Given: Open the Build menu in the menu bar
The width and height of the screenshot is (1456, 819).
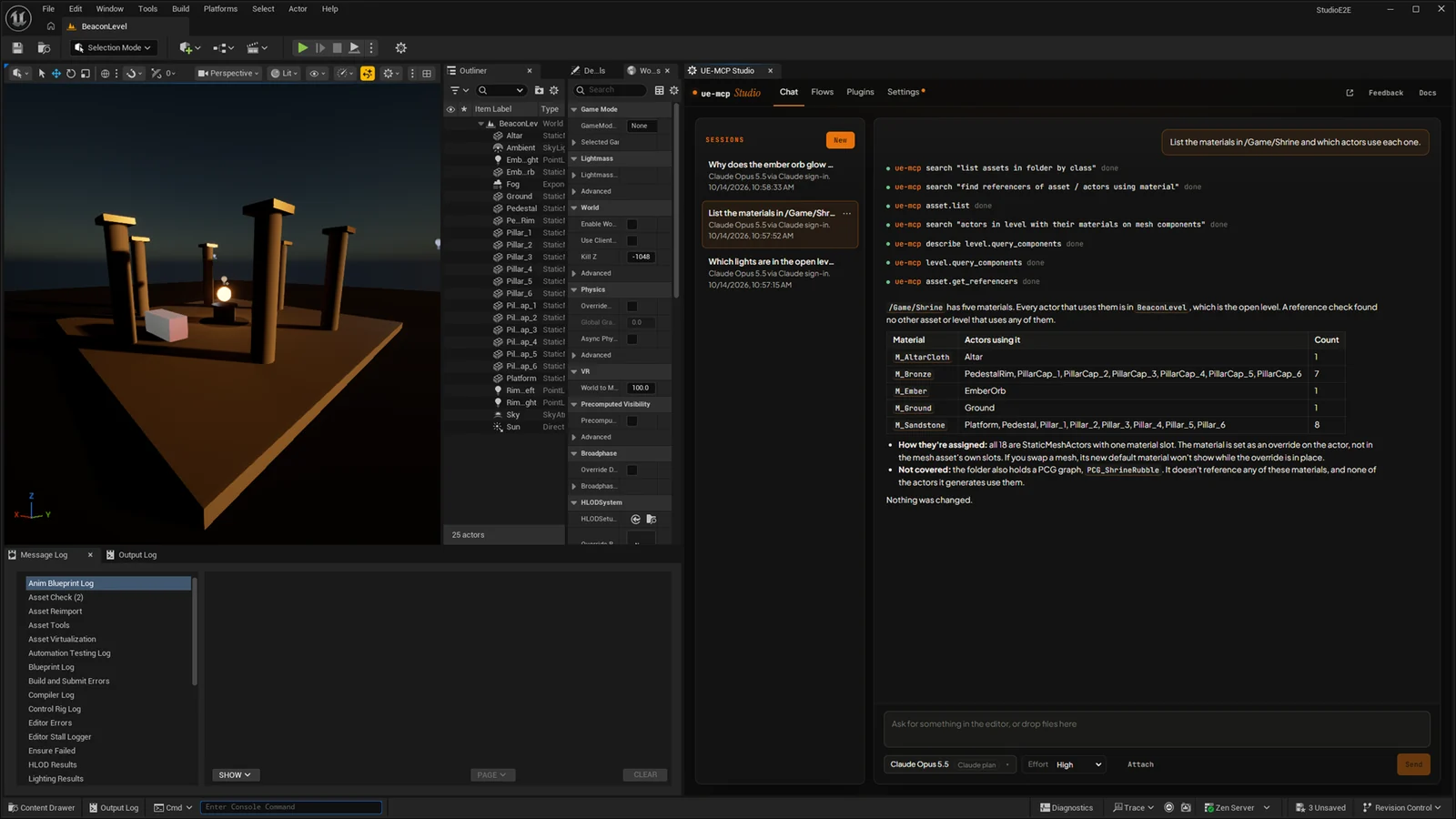Looking at the screenshot, I should tap(181, 9).
